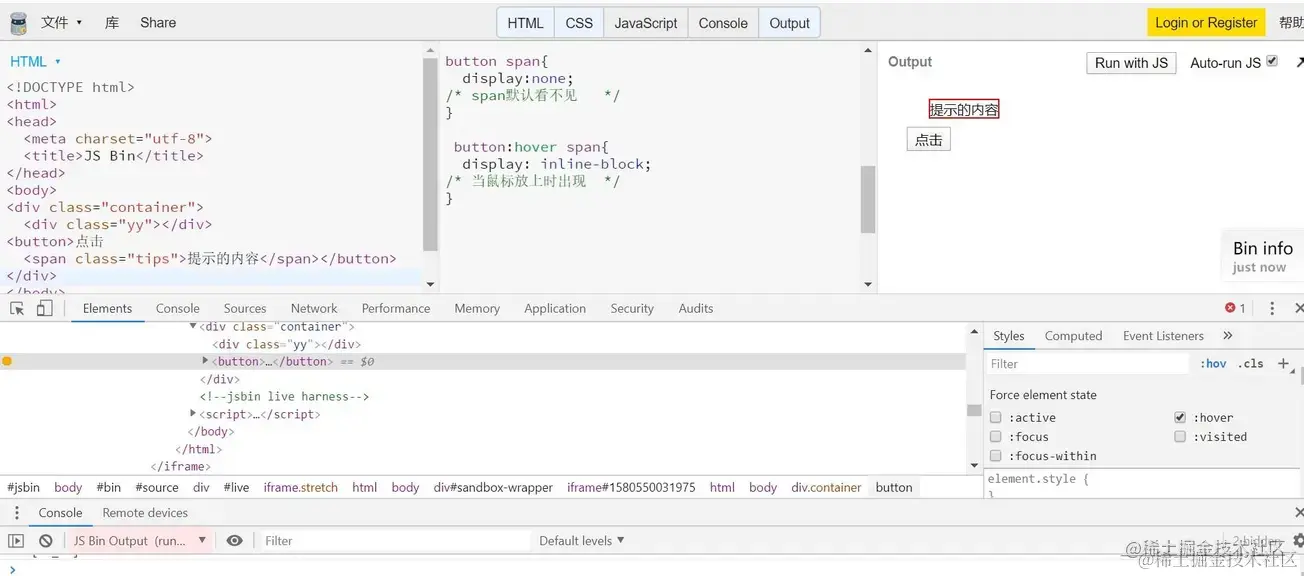
Task: Open the Audits tab
Action: click(696, 308)
